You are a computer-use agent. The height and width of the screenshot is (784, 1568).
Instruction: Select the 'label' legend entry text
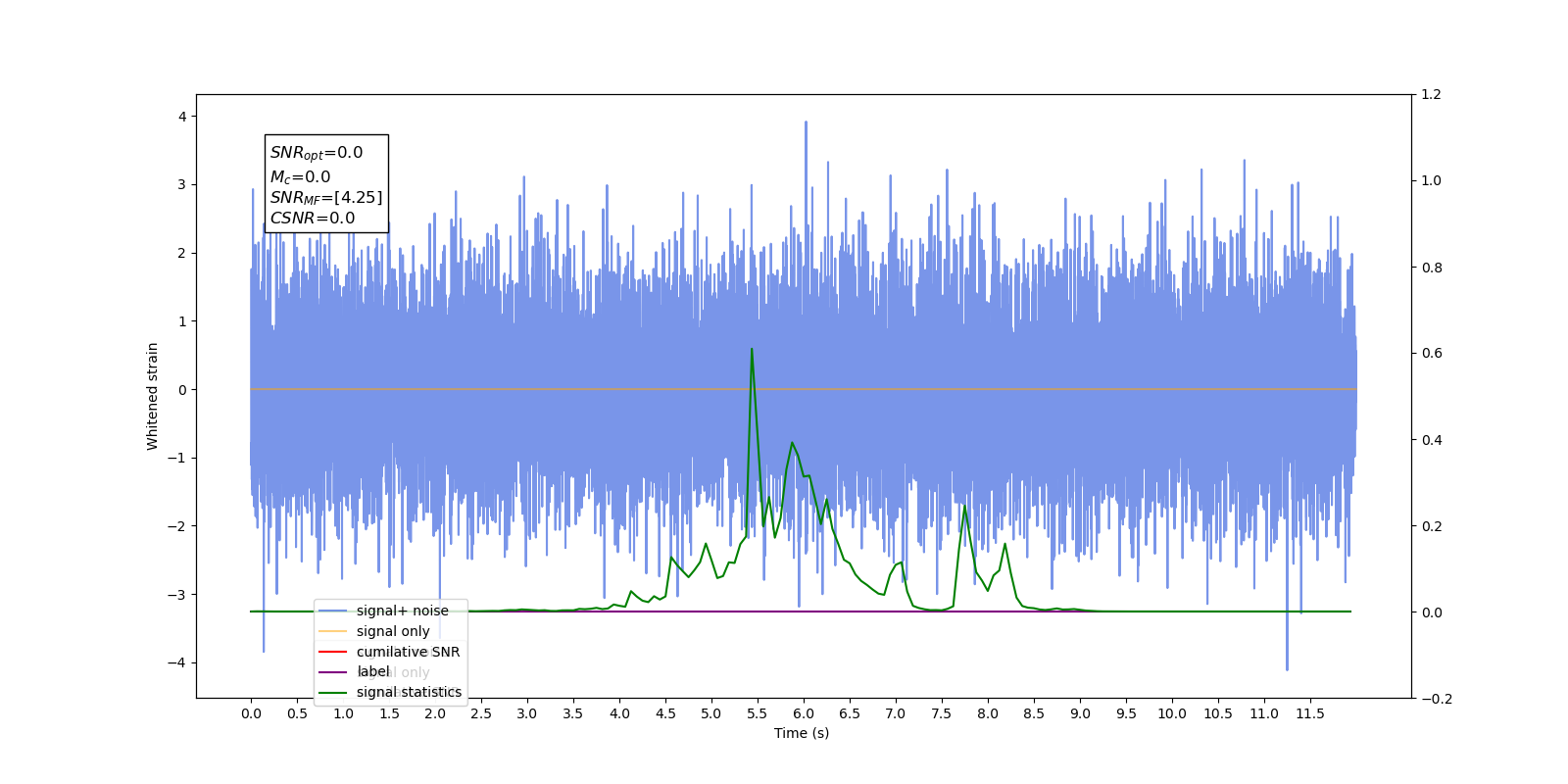(373, 671)
